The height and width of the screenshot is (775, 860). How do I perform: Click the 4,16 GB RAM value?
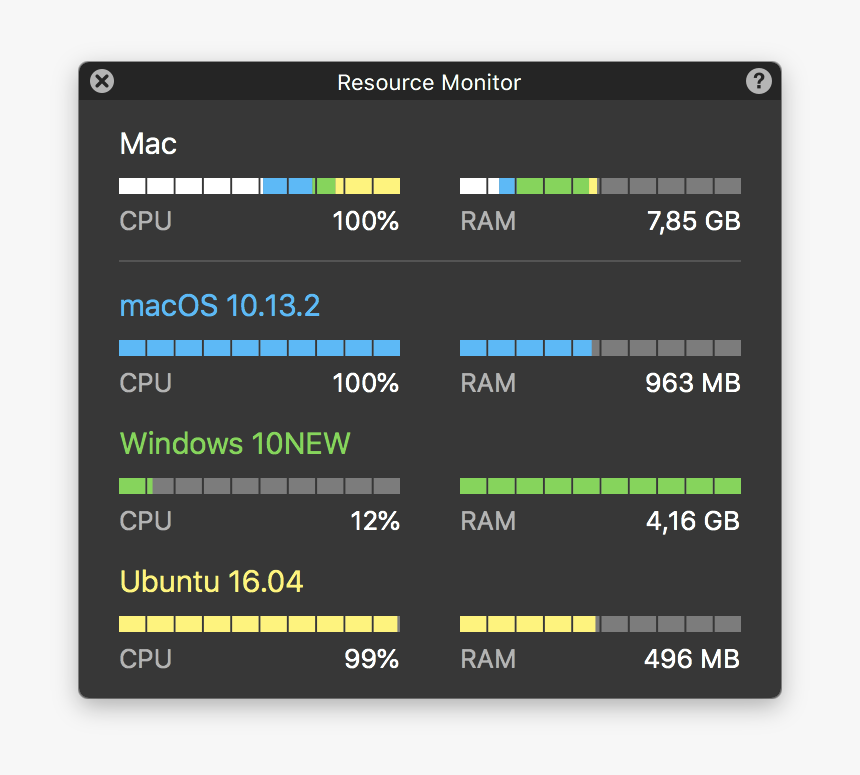pos(693,521)
